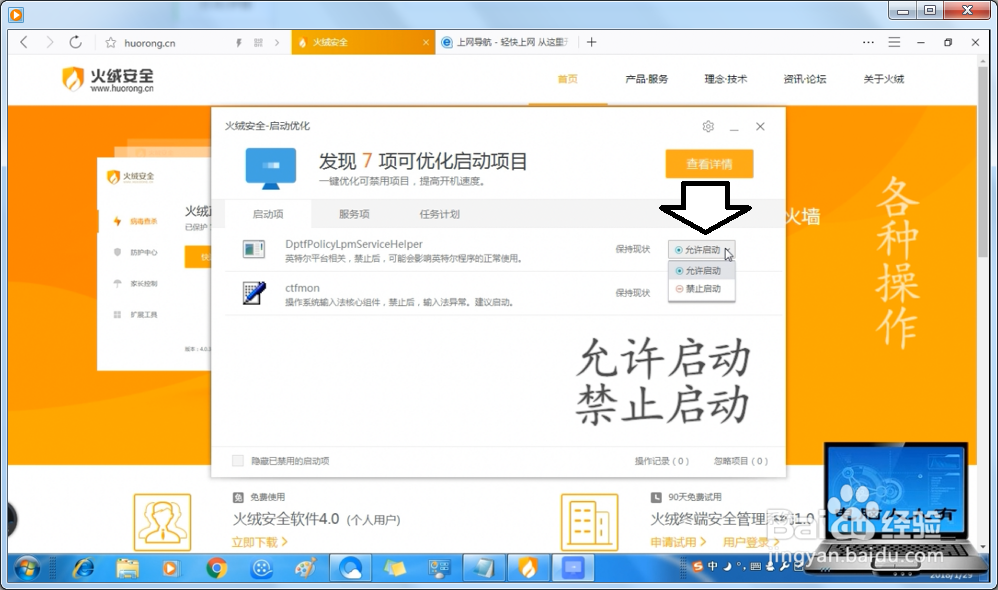Tick the 隐藏已禁用的启动项 checkbox
Screen dimensions: 998x590
[237, 461]
